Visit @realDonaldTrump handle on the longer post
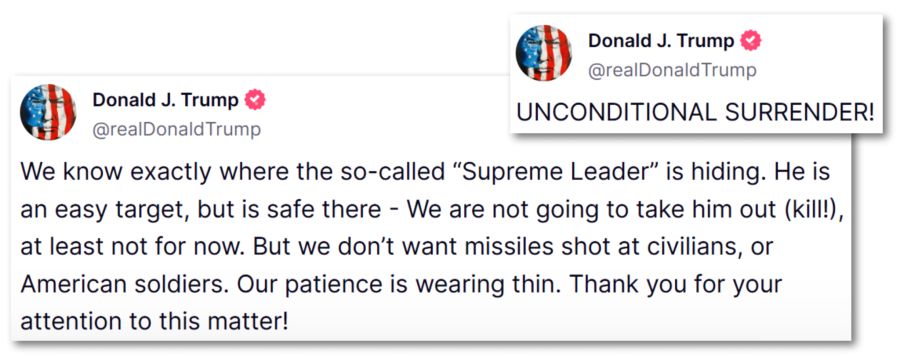Image resolution: width=900 pixels, height=363 pixels. click(177, 130)
